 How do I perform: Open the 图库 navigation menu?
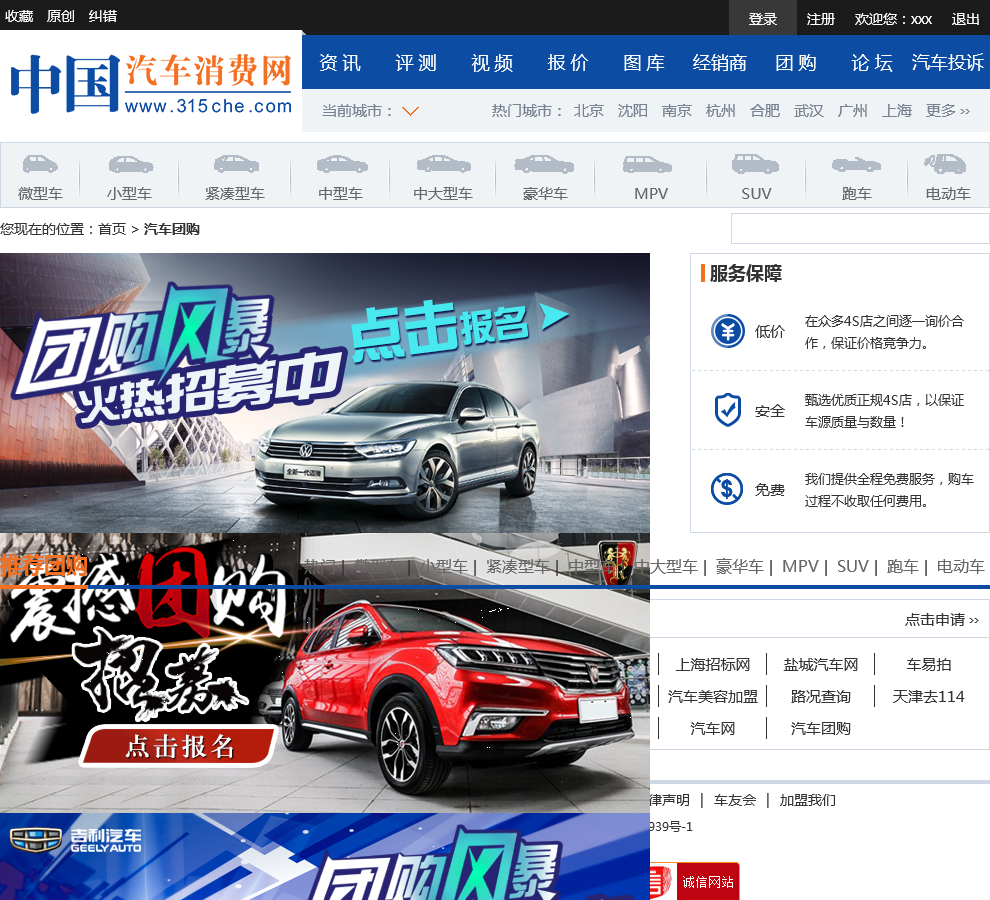[643, 63]
